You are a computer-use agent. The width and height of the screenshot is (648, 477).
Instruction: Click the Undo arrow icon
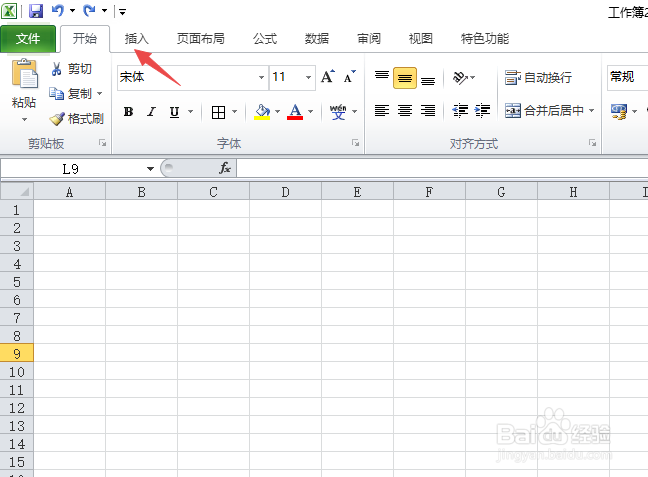(58, 10)
